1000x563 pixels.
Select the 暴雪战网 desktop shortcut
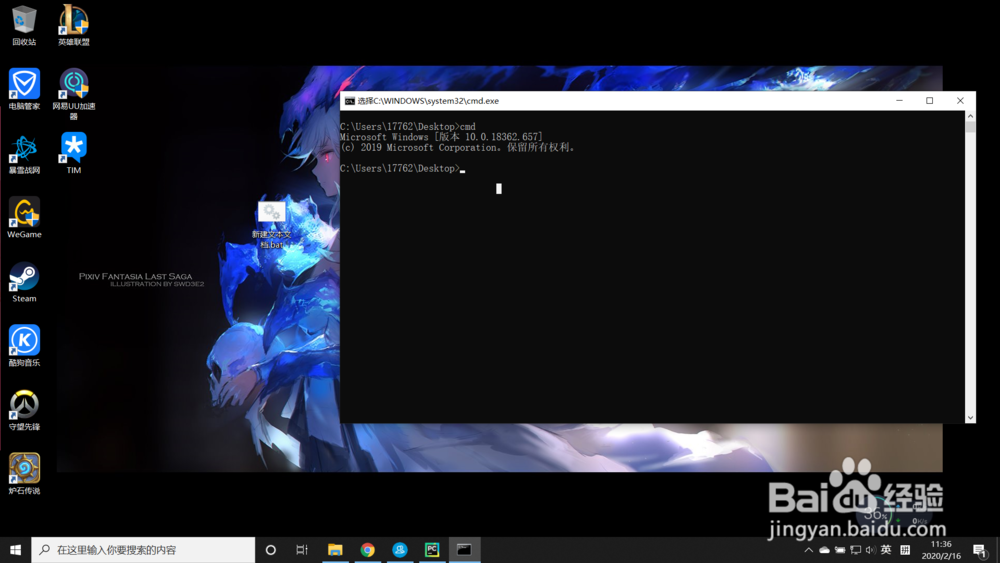tap(24, 154)
